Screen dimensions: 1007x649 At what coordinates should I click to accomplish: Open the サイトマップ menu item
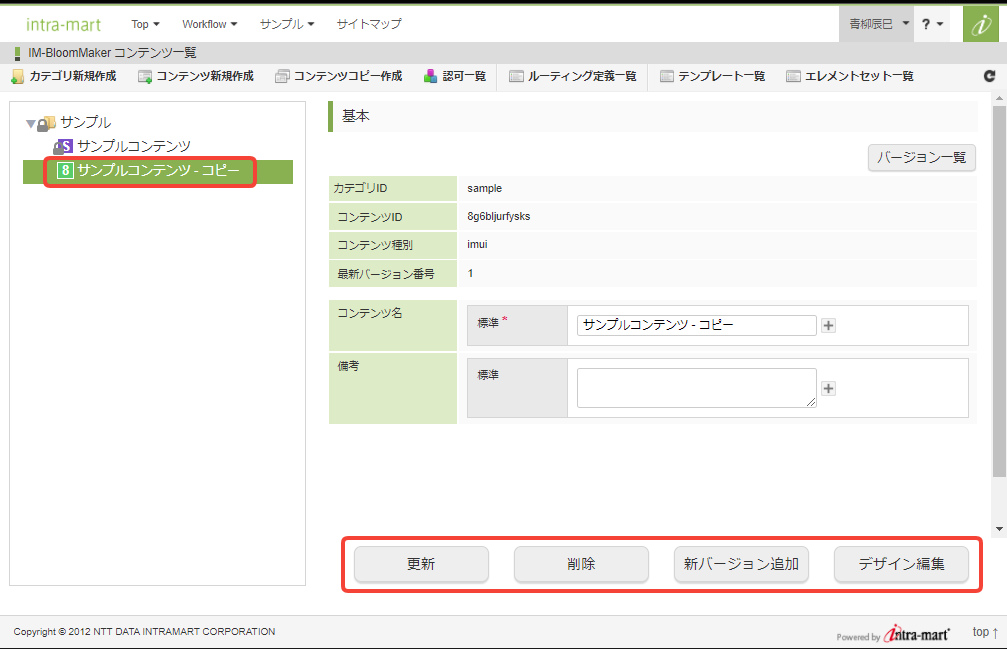(369, 24)
